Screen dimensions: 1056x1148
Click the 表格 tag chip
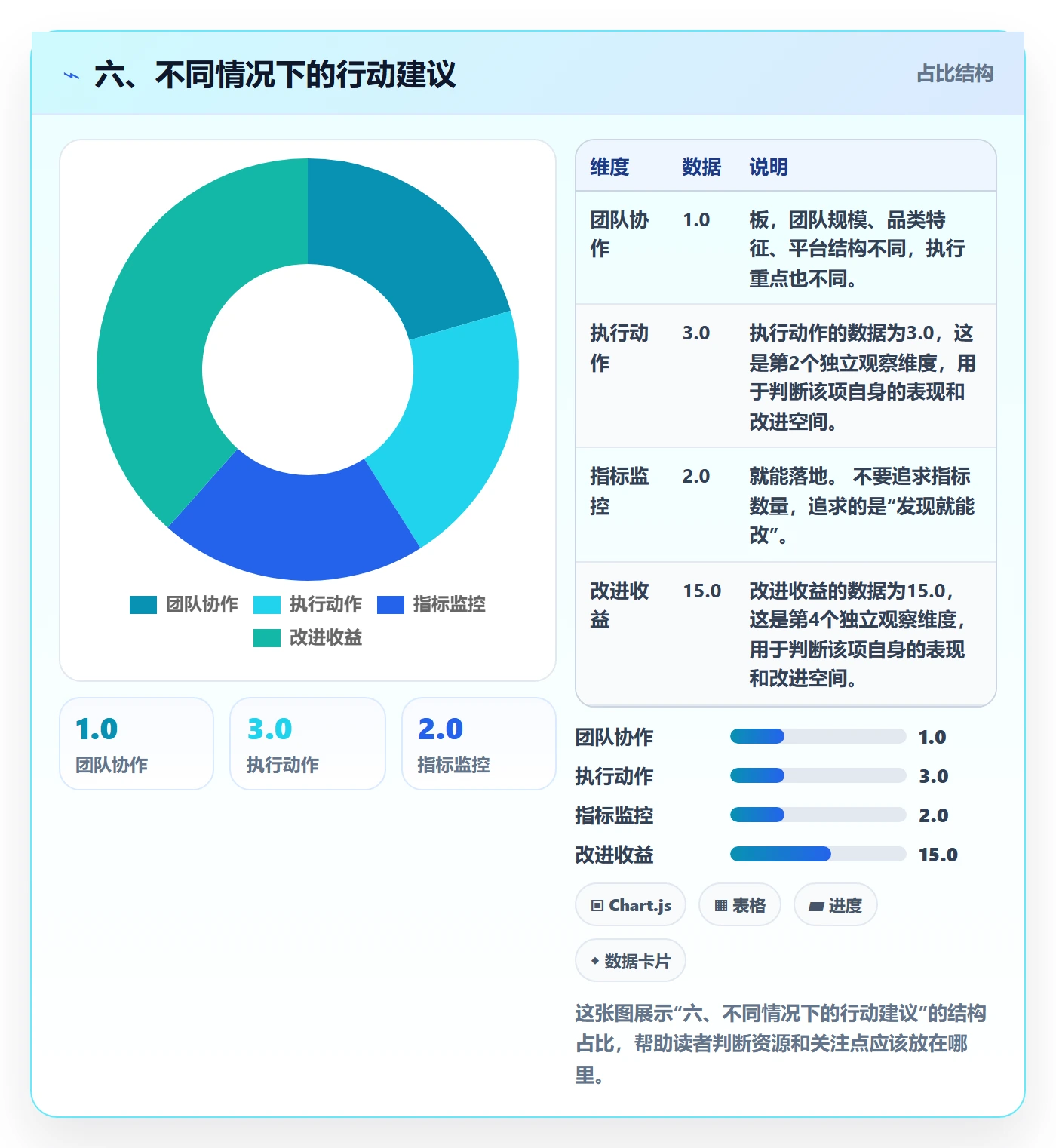pos(740,905)
